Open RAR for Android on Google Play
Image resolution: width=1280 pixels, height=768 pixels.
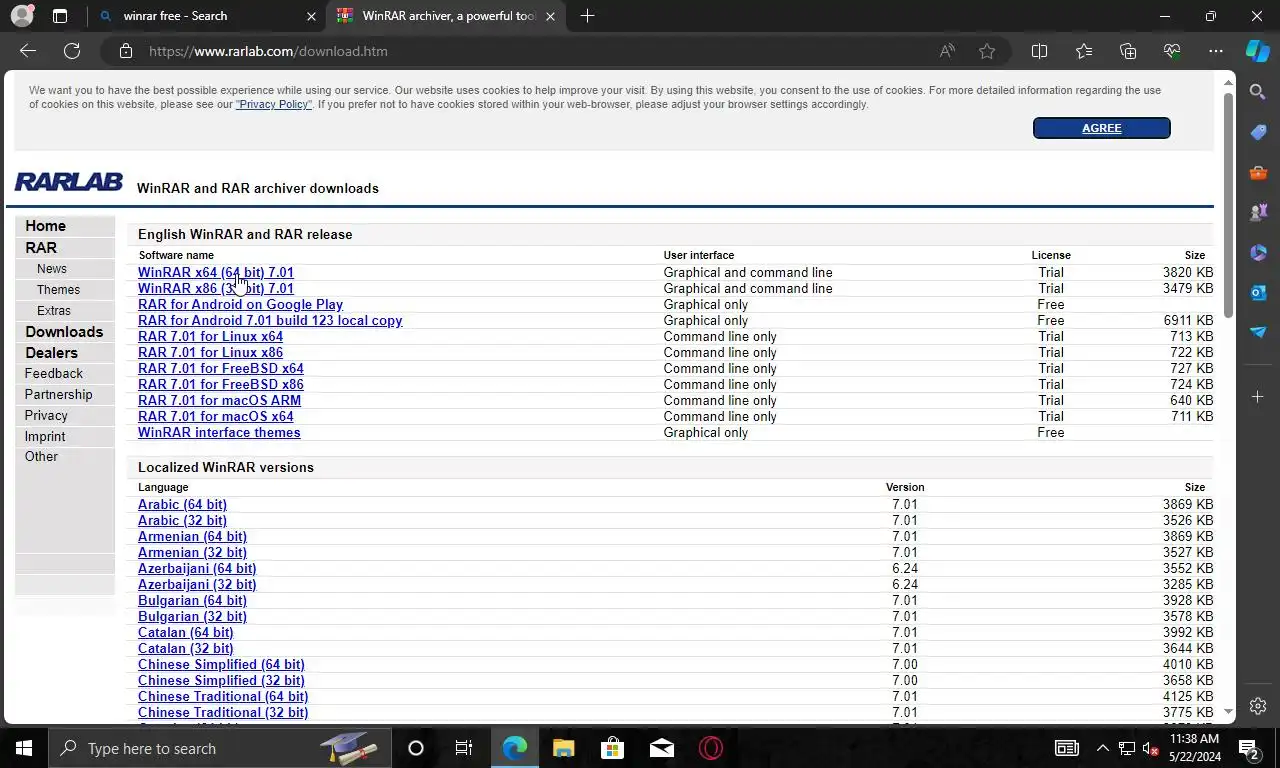click(240, 304)
